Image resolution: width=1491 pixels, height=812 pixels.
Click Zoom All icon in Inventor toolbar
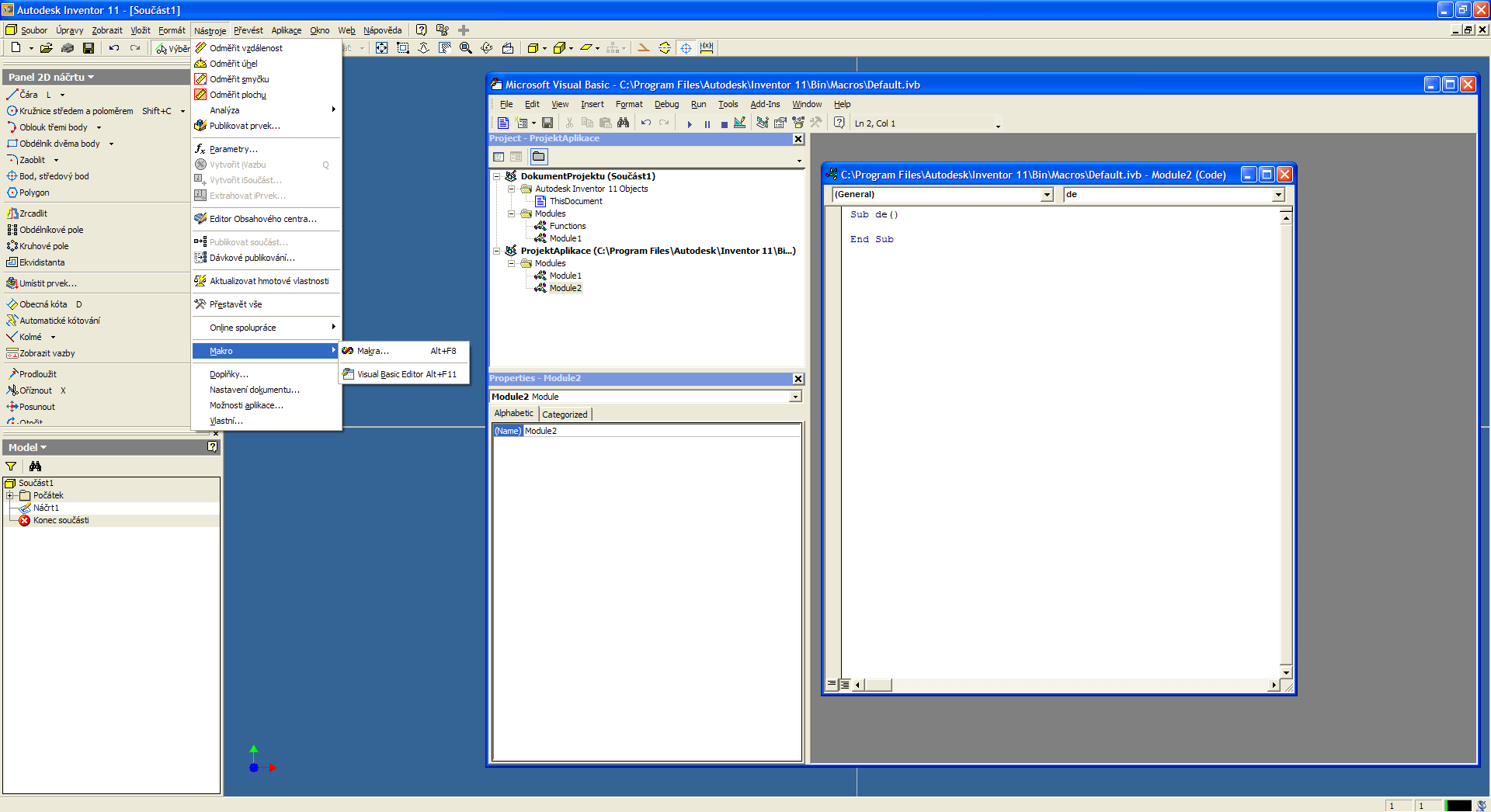pyautogui.click(x=381, y=48)
